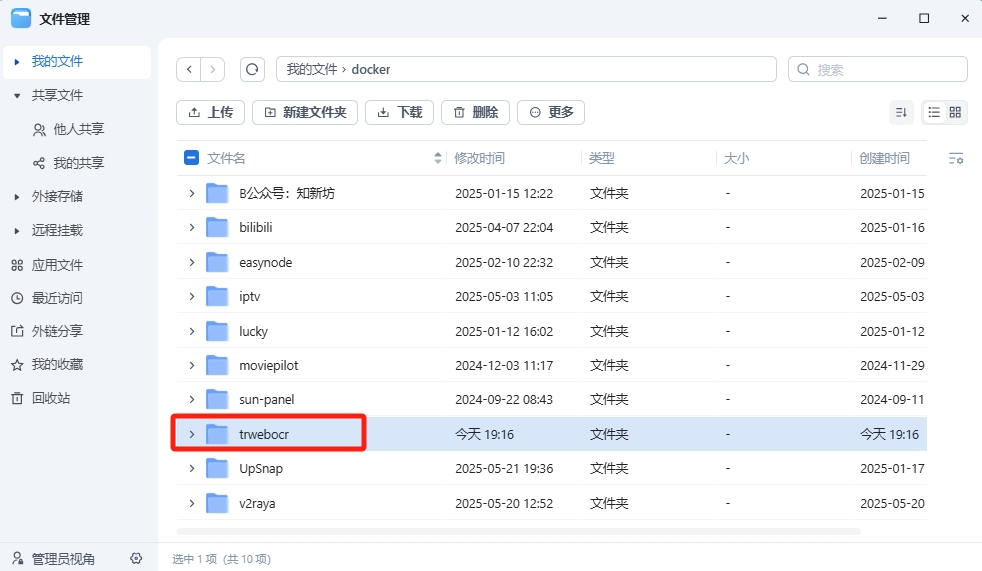Open settings gear beside 管理员视角

coord(136,558)
